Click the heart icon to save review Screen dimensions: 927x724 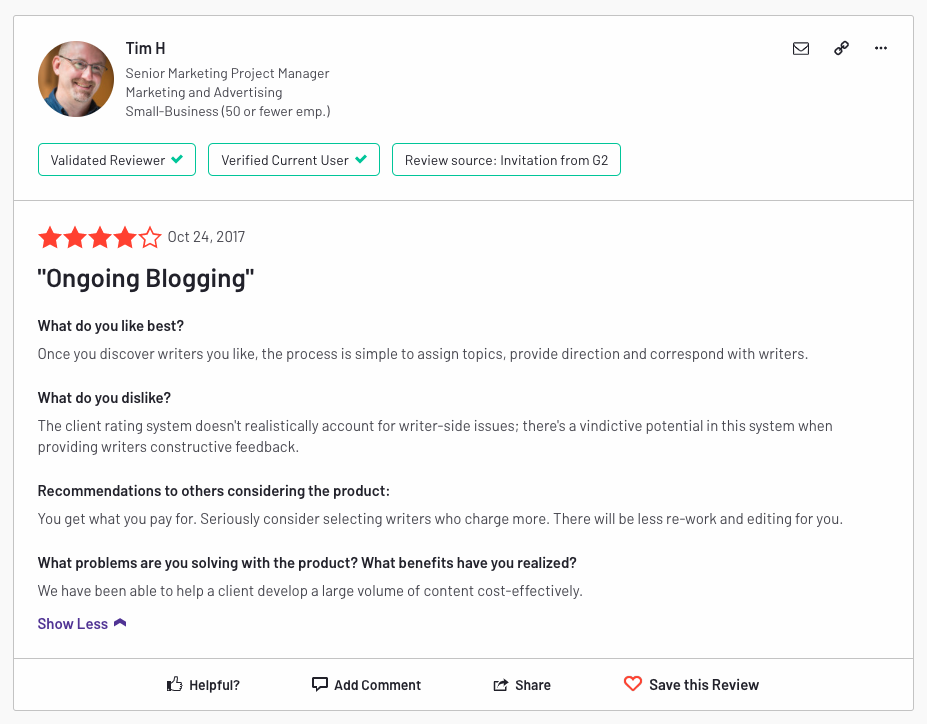click(633, 684)
